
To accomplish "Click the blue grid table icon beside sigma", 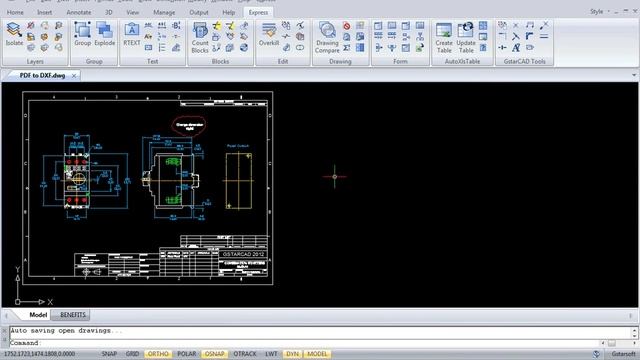I will (360, 48).
